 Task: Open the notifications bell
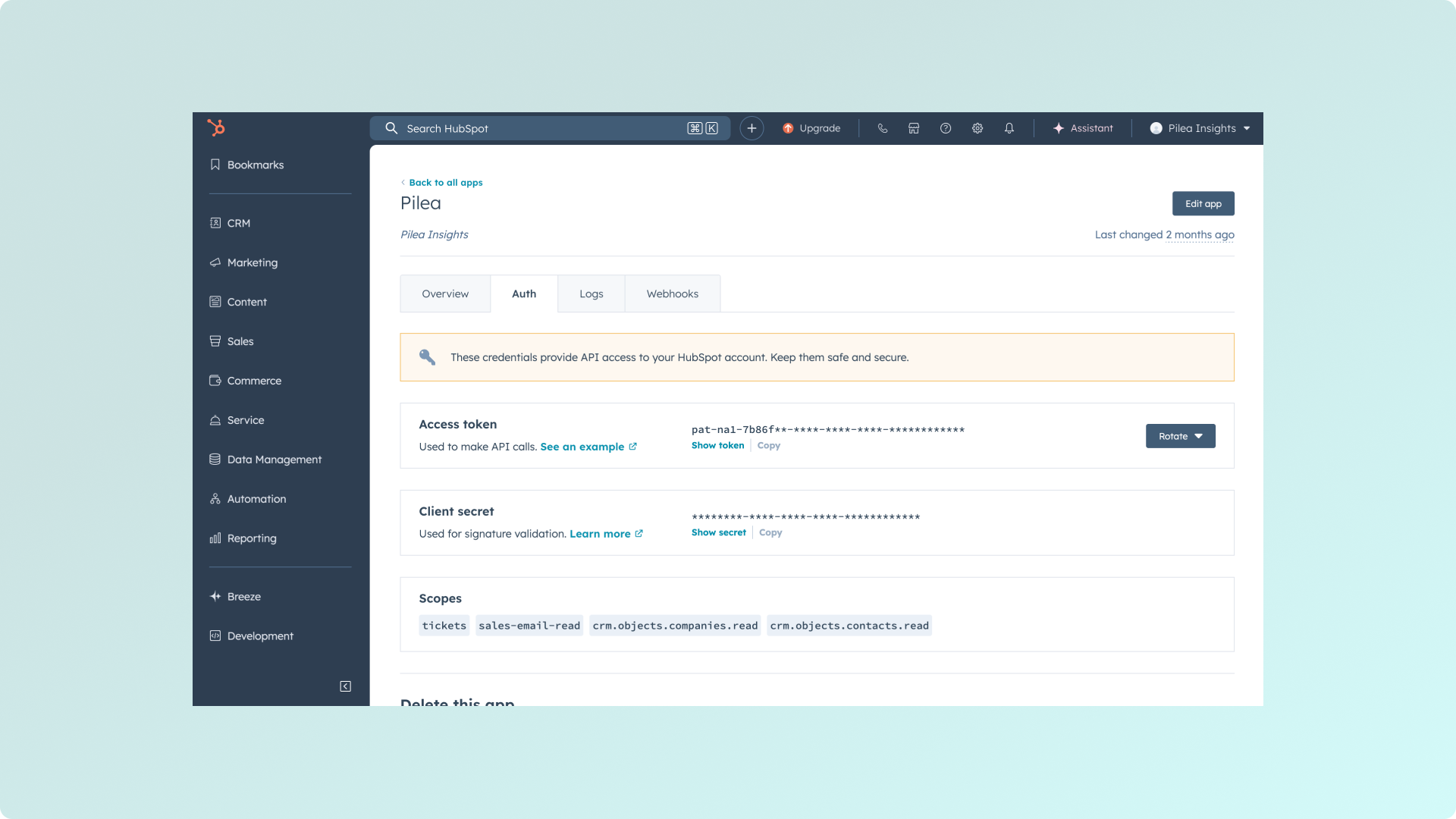1009,128
